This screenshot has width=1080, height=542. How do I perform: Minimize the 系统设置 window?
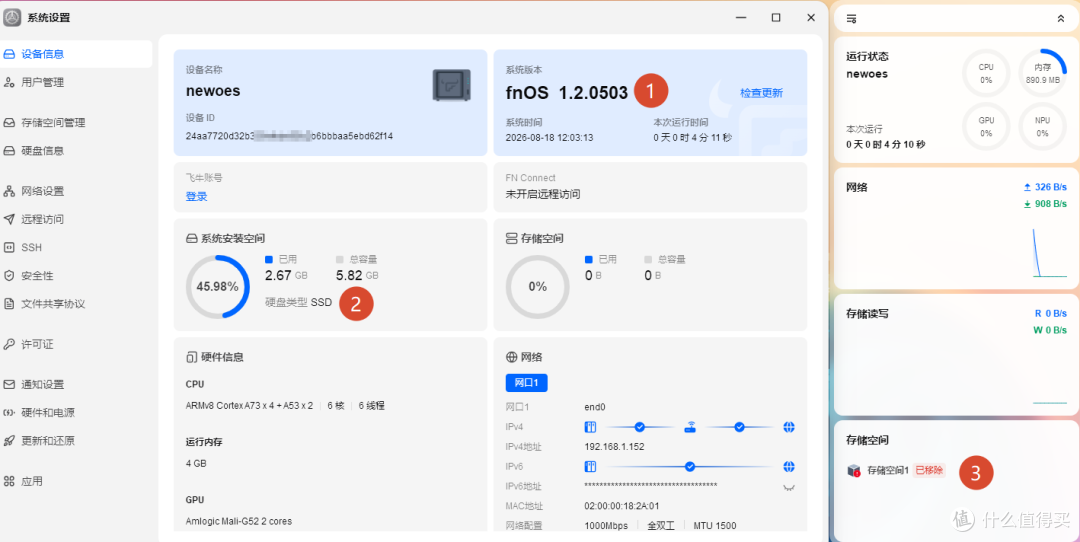coord(741,17)
